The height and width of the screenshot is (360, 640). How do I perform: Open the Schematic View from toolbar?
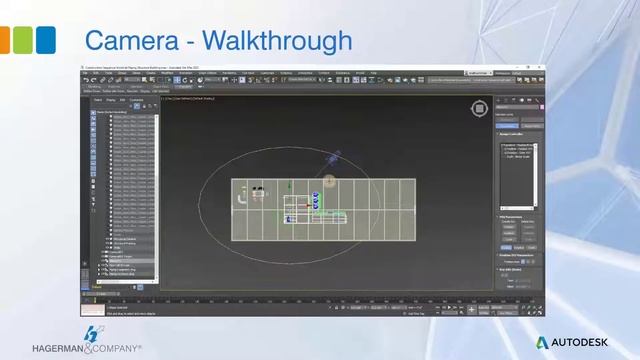pos(372,80)
